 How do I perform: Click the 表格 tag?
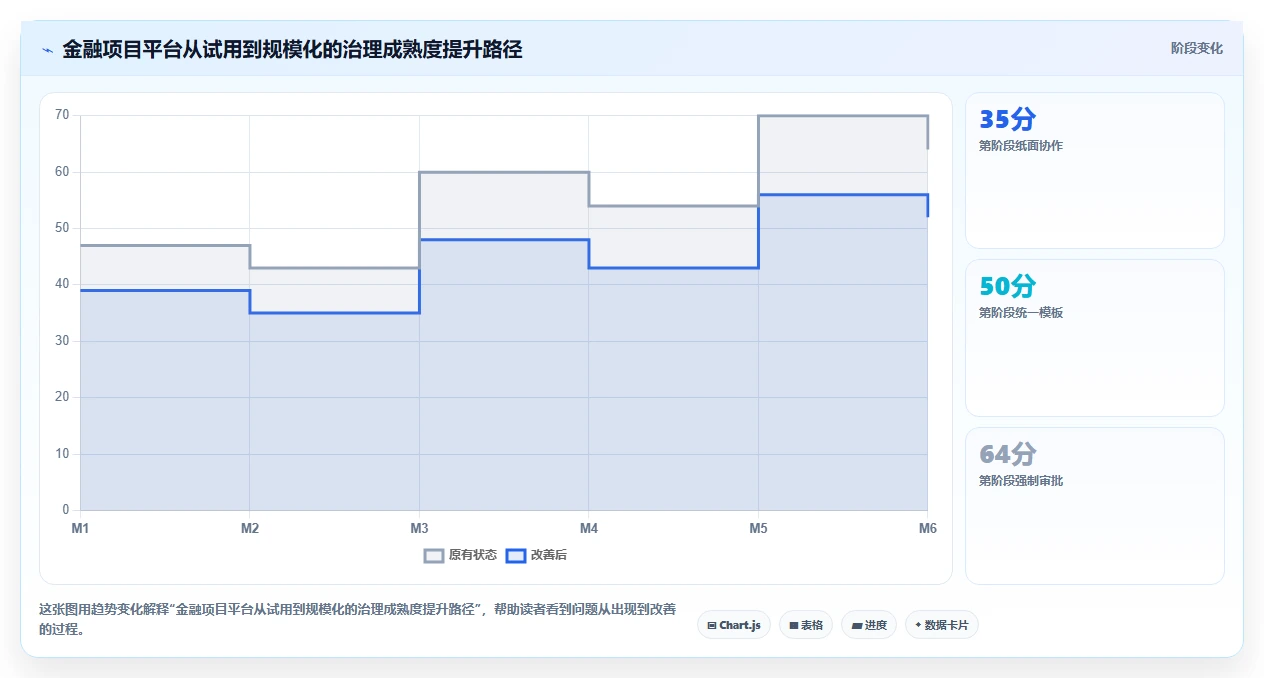806,625
